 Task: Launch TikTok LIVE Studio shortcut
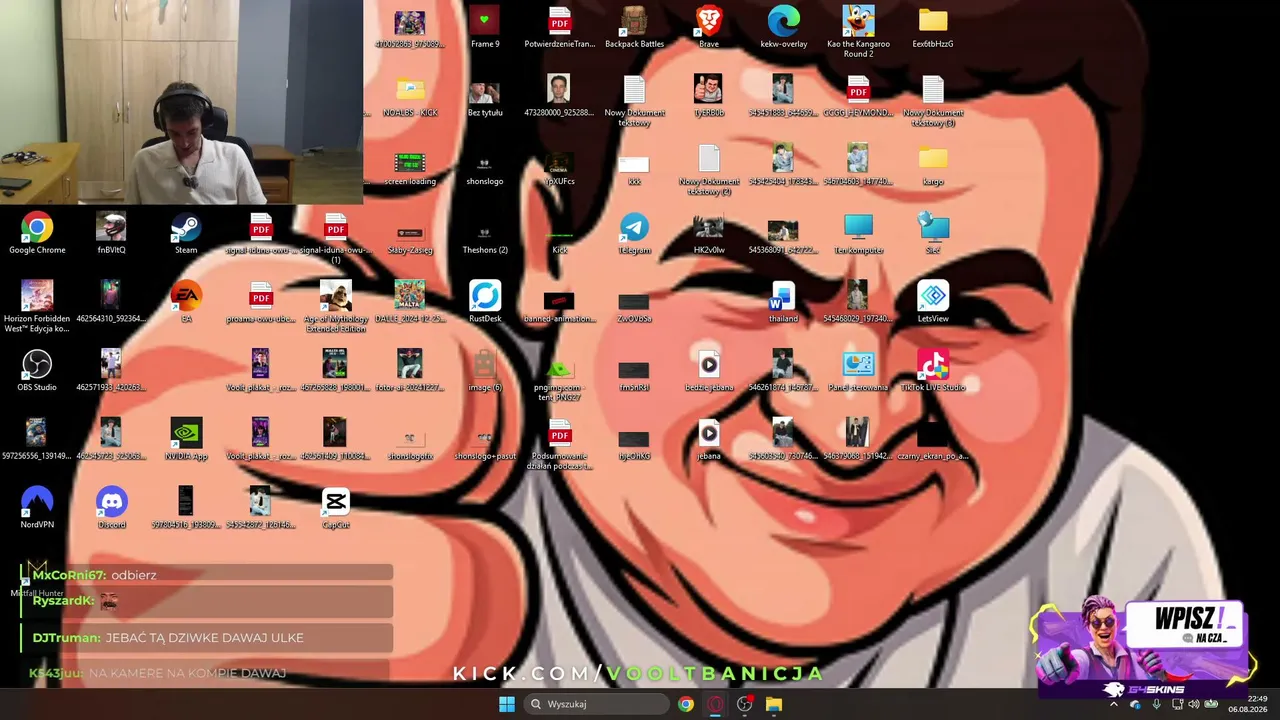pos(933,370)
